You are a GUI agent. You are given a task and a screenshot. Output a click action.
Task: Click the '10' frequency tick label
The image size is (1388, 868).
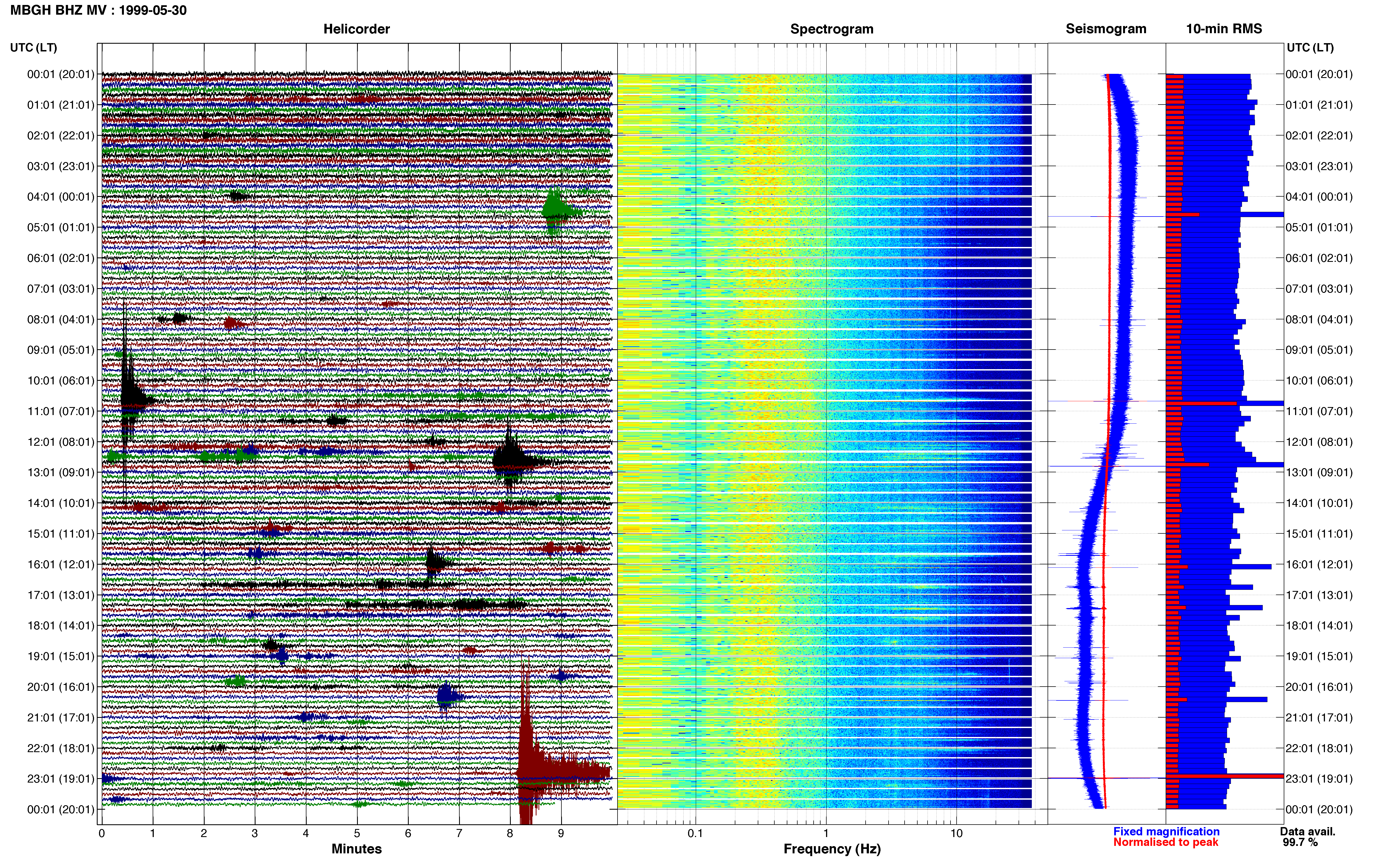pos(956,833)
